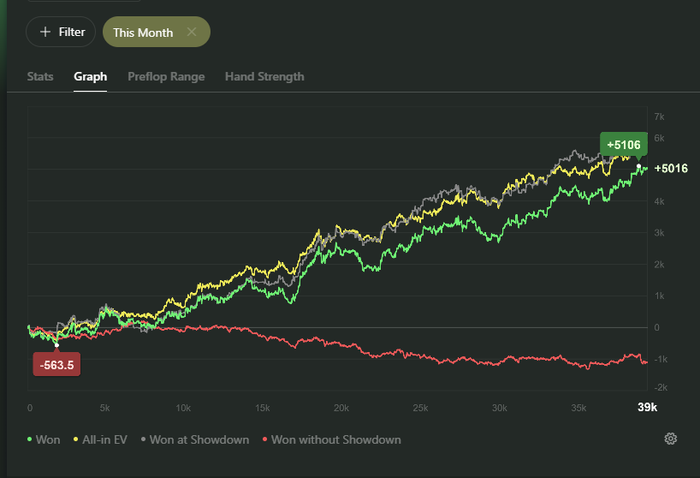Viewport: 700px width, 478px height.
Task: Click the plus icon on Filter
Action: coord(44,32)
